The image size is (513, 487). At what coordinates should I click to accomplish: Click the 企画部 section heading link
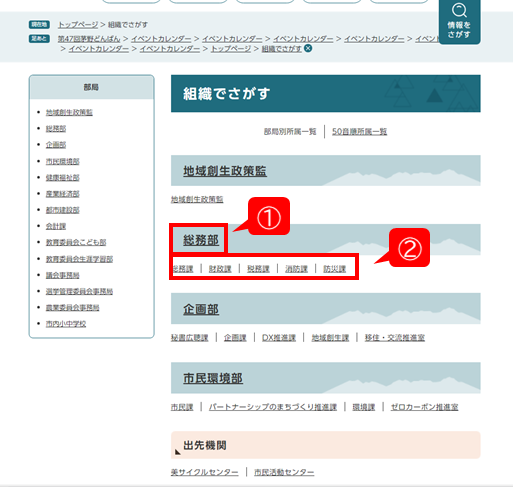pos(201,309)
